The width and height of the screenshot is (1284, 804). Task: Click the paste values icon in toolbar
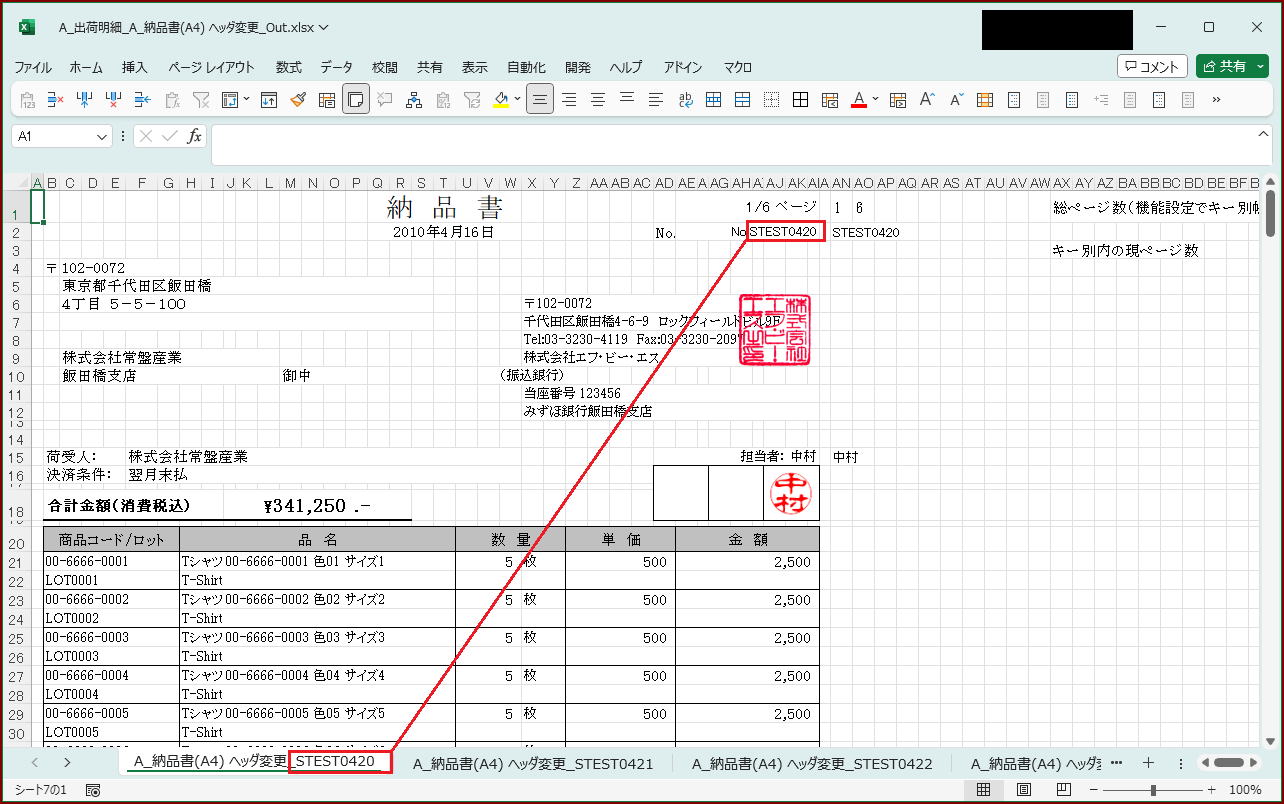tap(28, 99)
